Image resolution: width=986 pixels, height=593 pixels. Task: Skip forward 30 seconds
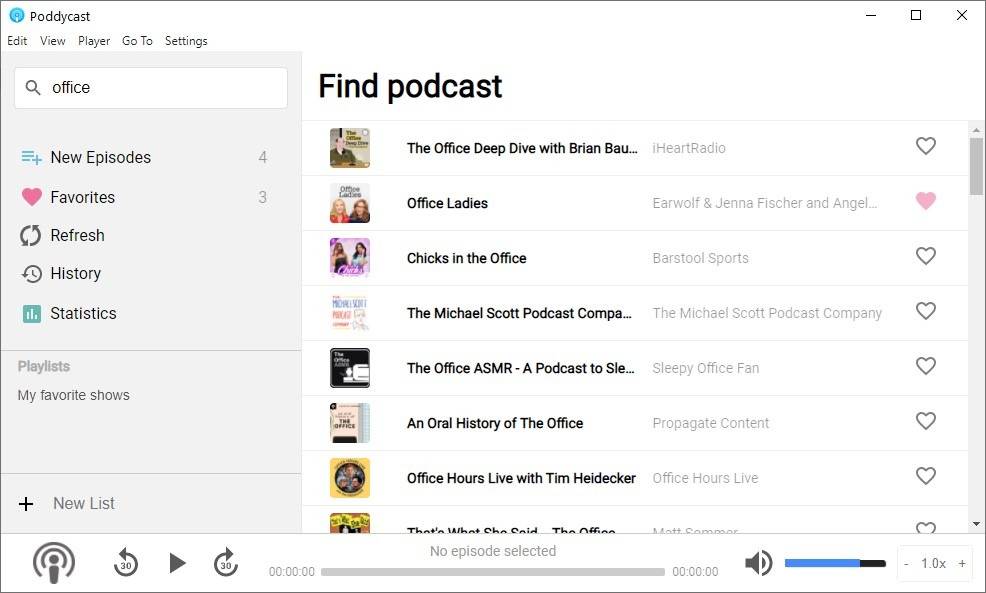(226, 562)
